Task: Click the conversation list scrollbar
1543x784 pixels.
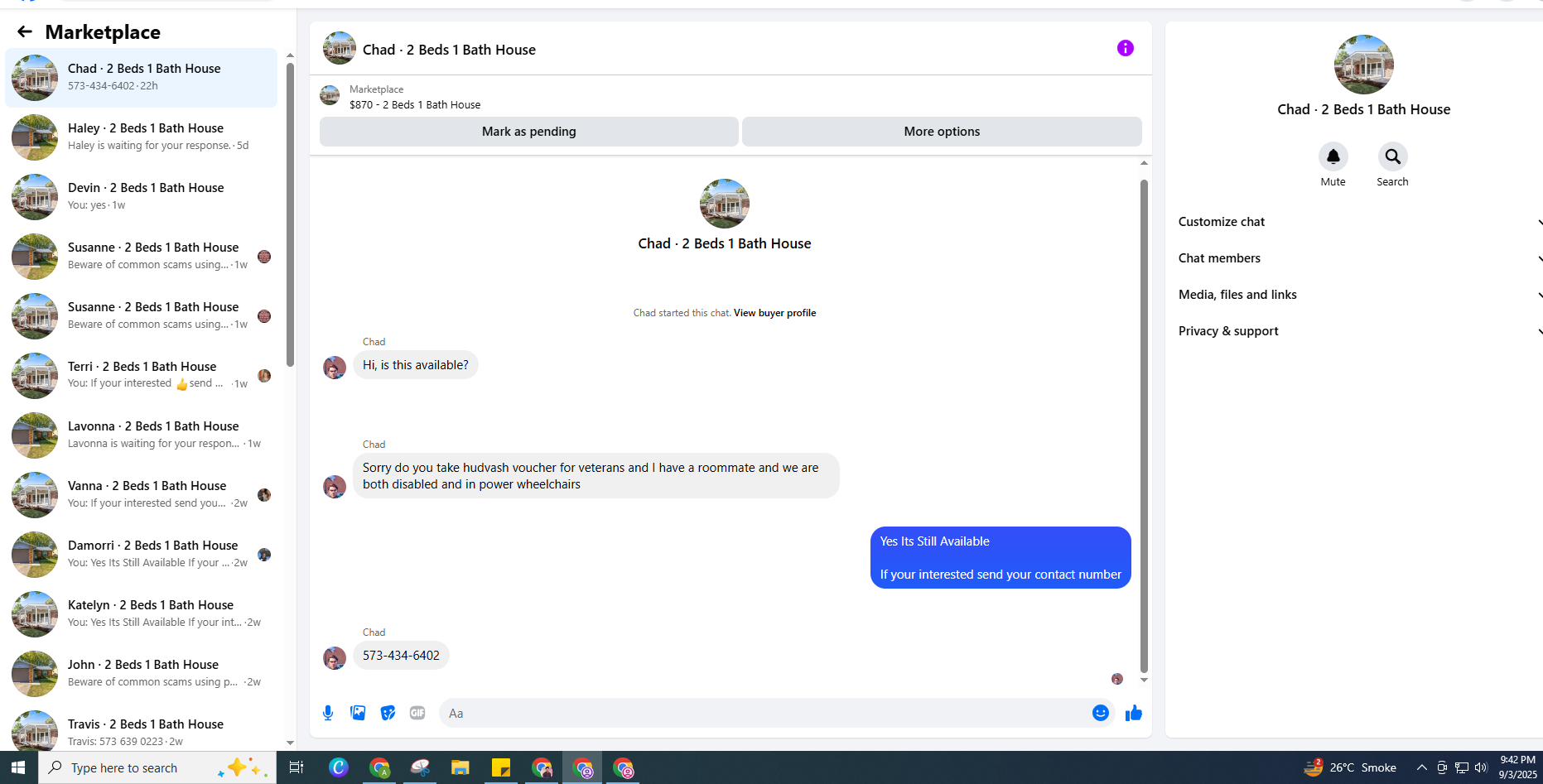Action: (x=290, y=214)
